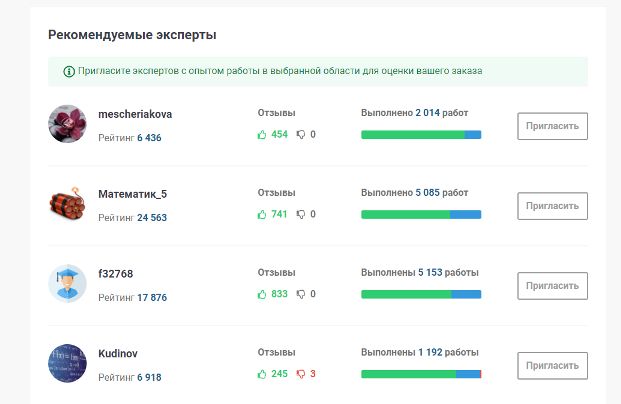
Task: Click thumbs-up icon for Kudinov
Action: (263, 374)
